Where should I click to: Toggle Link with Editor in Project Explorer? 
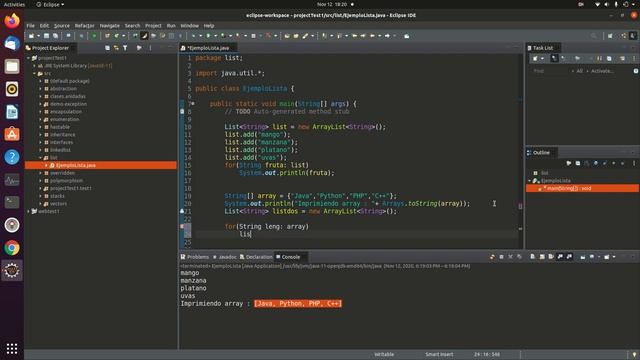coord(116,48)
